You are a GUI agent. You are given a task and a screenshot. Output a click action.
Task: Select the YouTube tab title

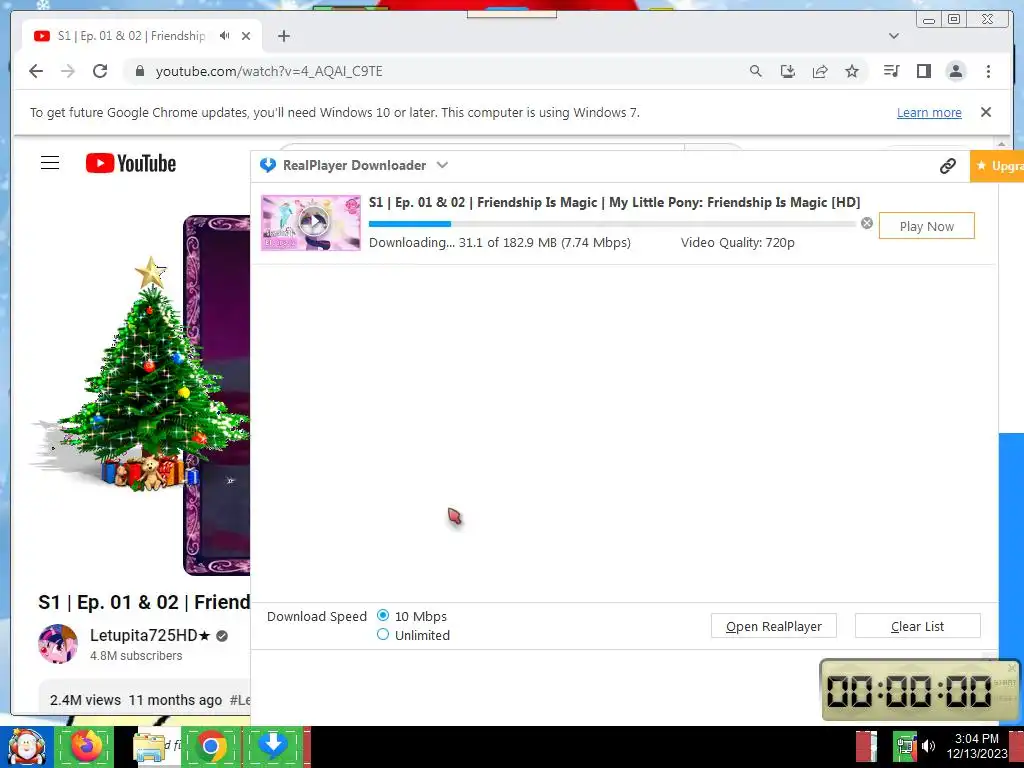point(131,36)
